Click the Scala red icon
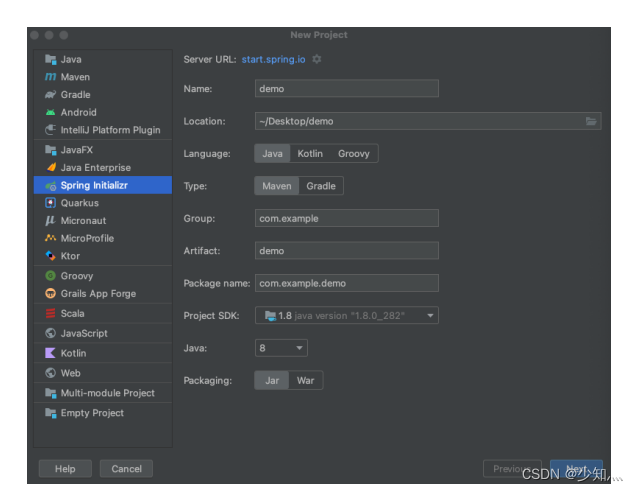Viewport: 638px width, 492px height. 50,313
